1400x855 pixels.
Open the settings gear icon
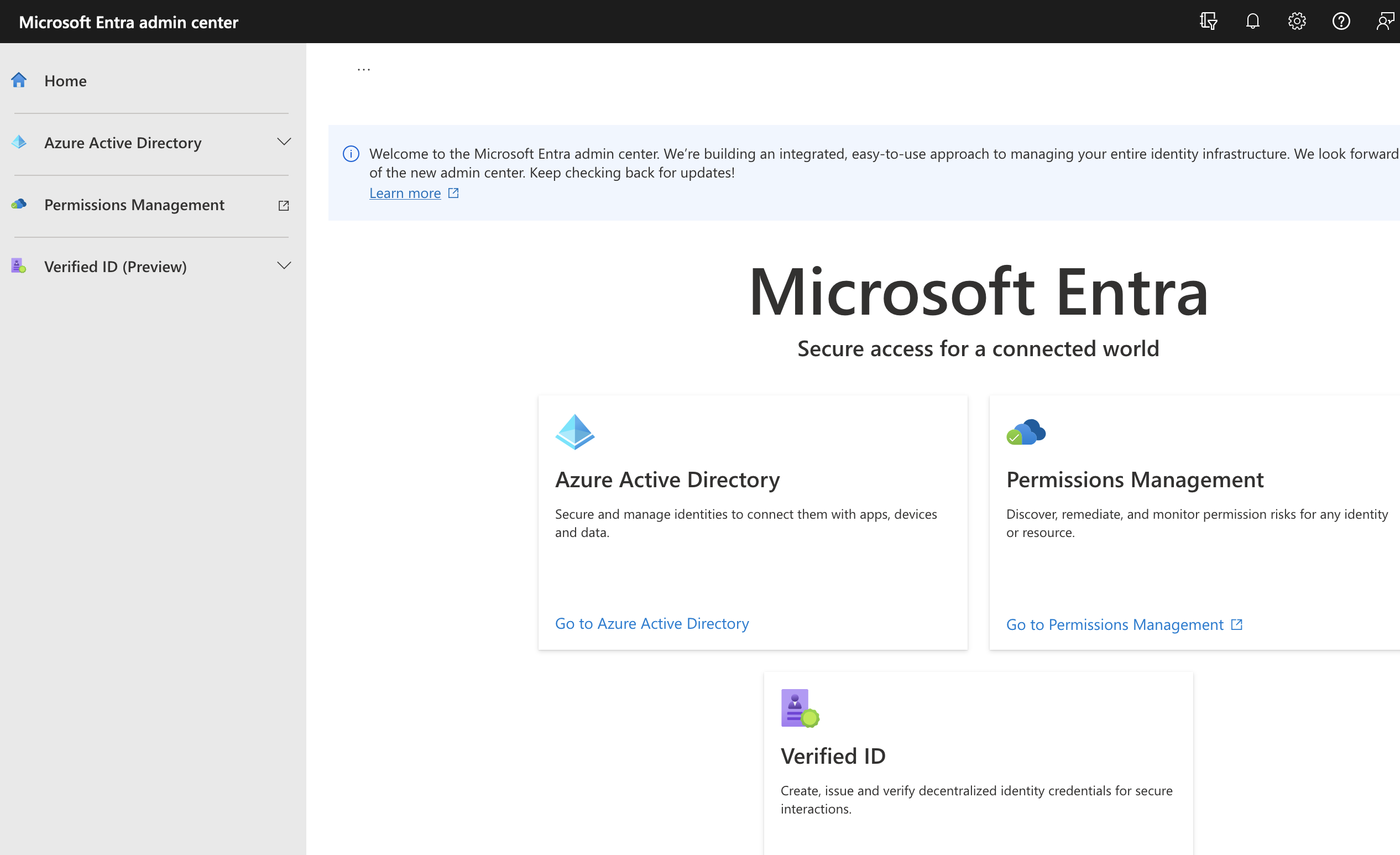pyautogui.click(x=1297, y=21)
